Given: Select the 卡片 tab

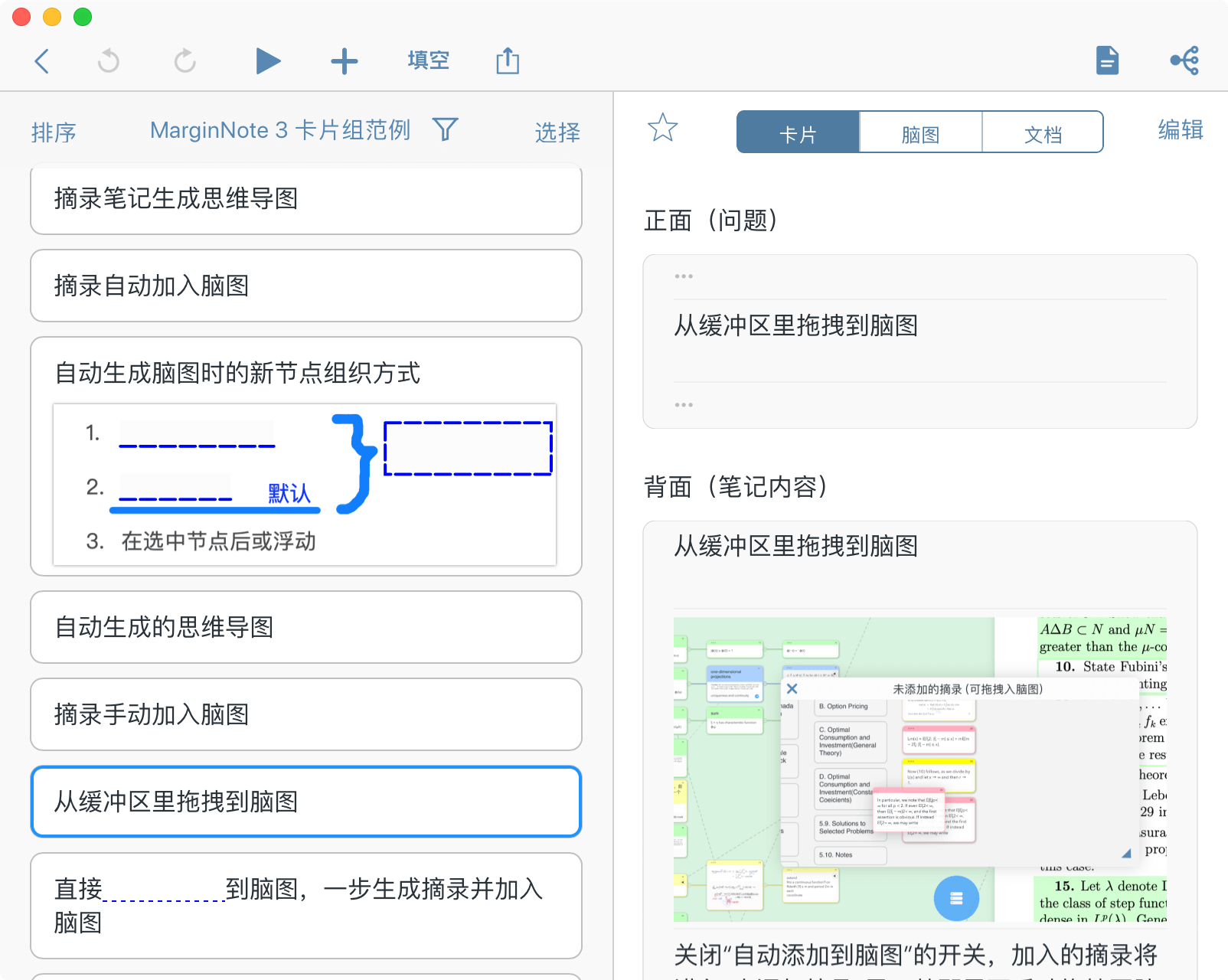Looking at the screenshot, I should 798,133.
